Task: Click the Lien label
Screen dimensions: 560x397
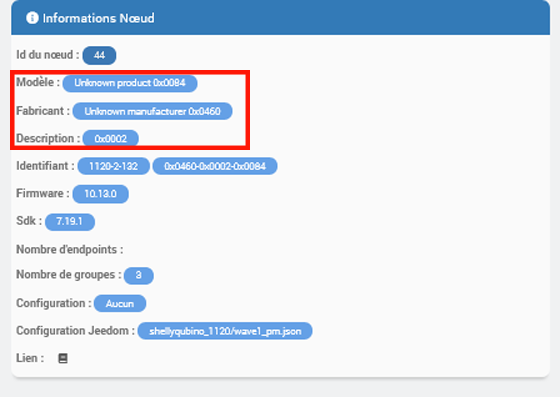Action: click(x=30, y=358)
